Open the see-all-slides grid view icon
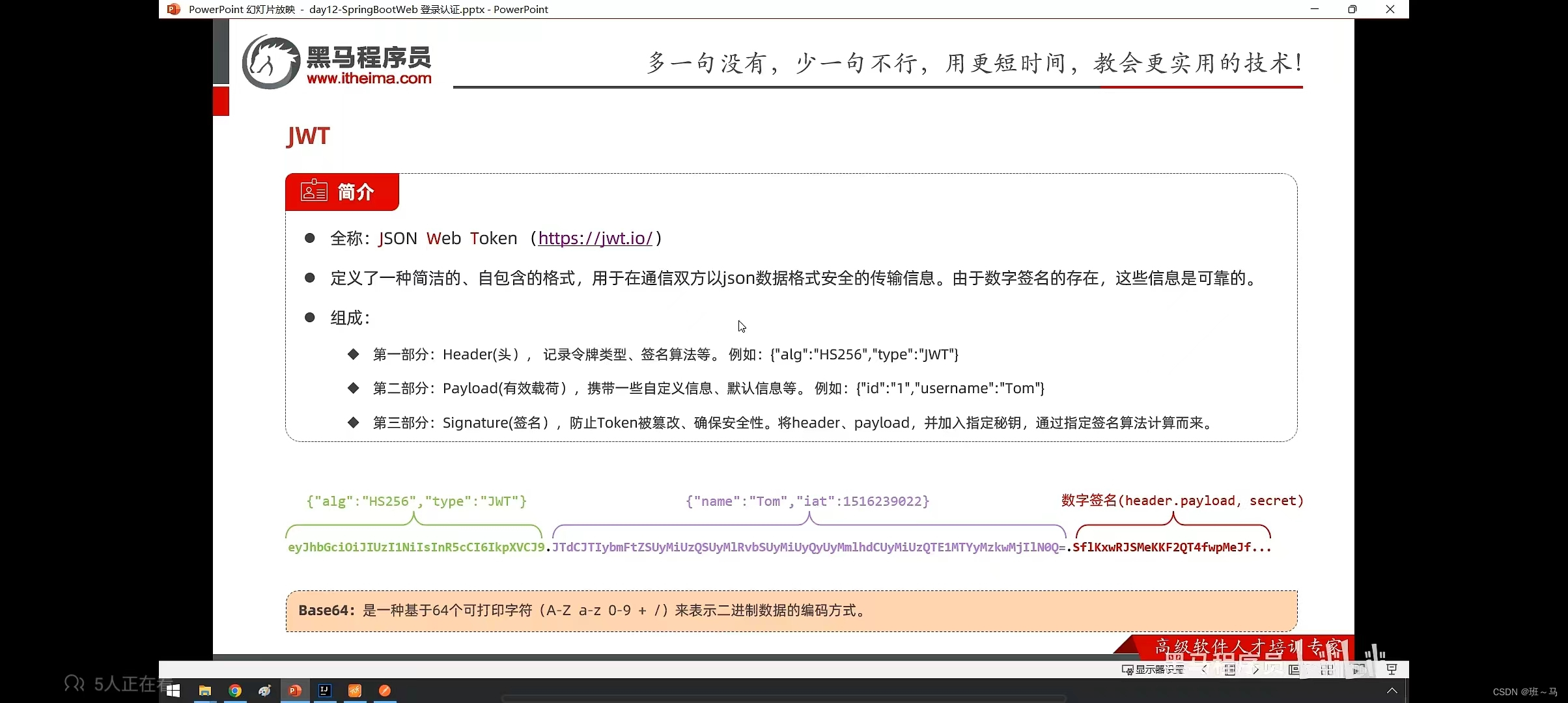The height and width of the screenshot is (703, 1568). [1327, 669]
